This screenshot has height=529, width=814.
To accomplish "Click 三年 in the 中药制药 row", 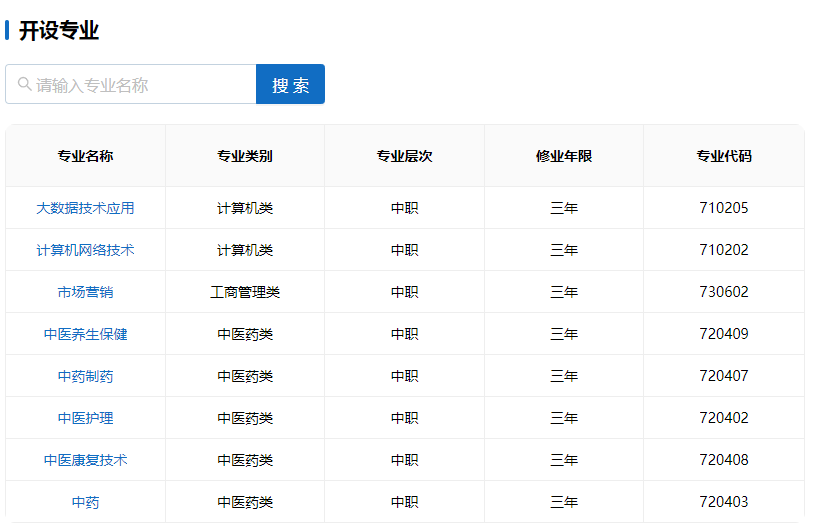I will 564,376.
